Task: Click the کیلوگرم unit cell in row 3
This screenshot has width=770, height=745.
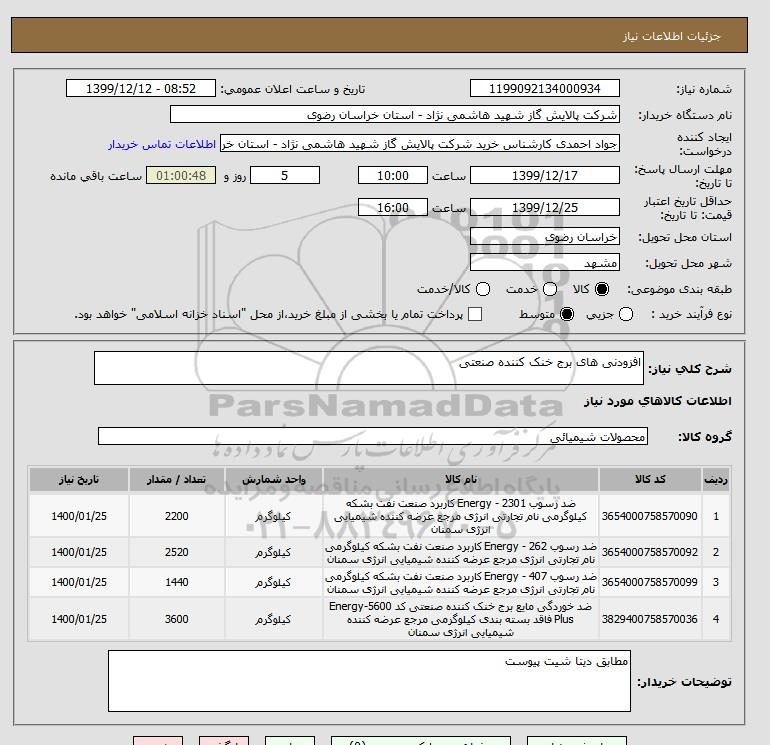Action: [274, 582]
